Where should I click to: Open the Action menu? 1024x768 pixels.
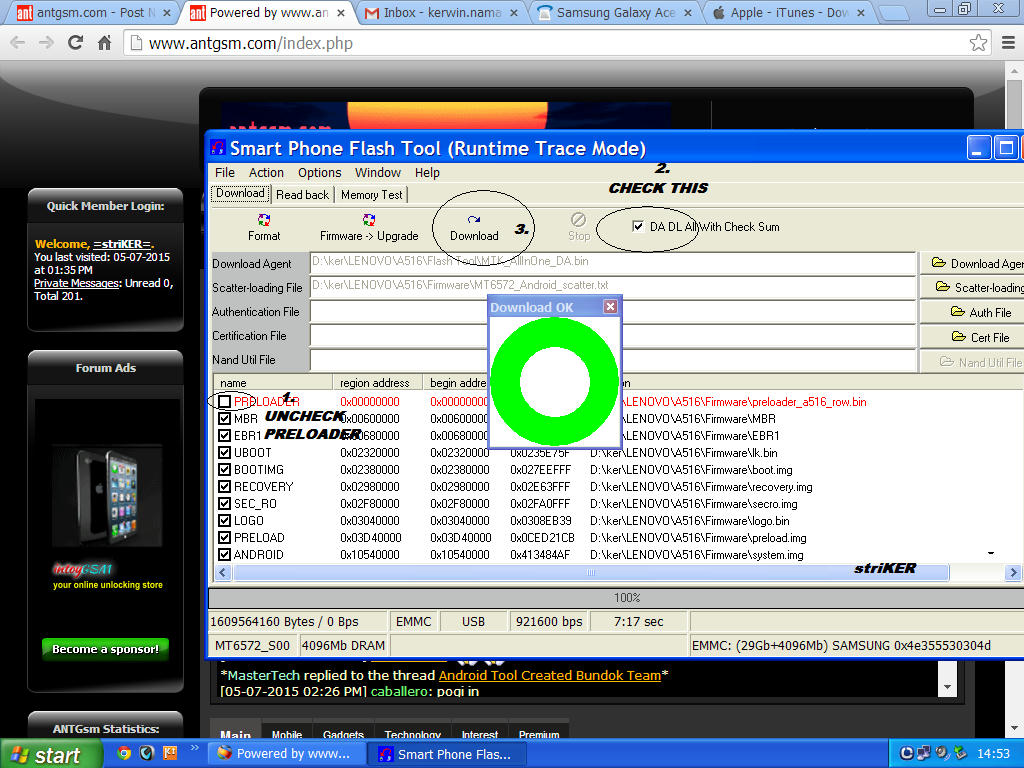266,172
